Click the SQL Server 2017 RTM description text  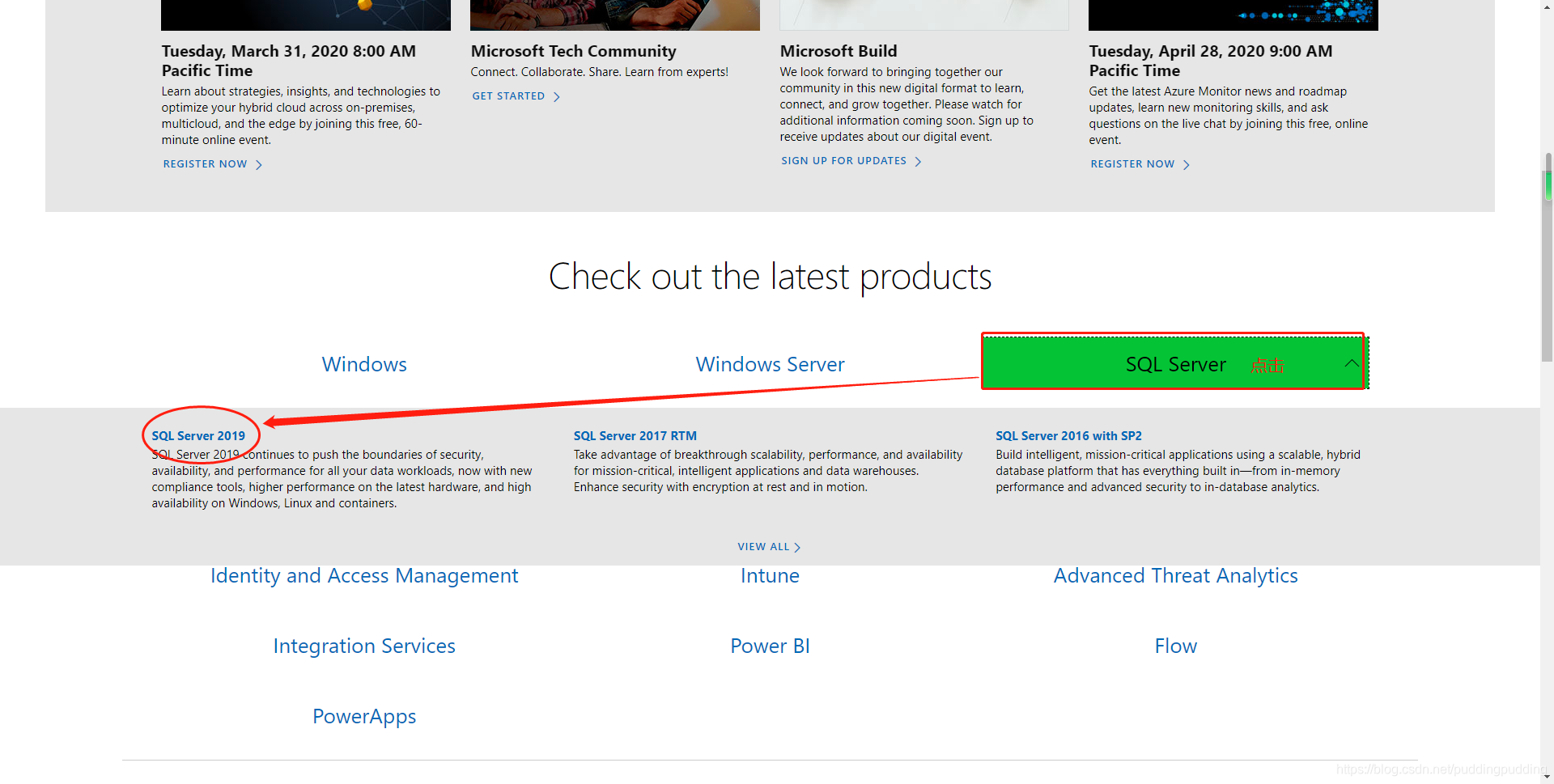768,471
